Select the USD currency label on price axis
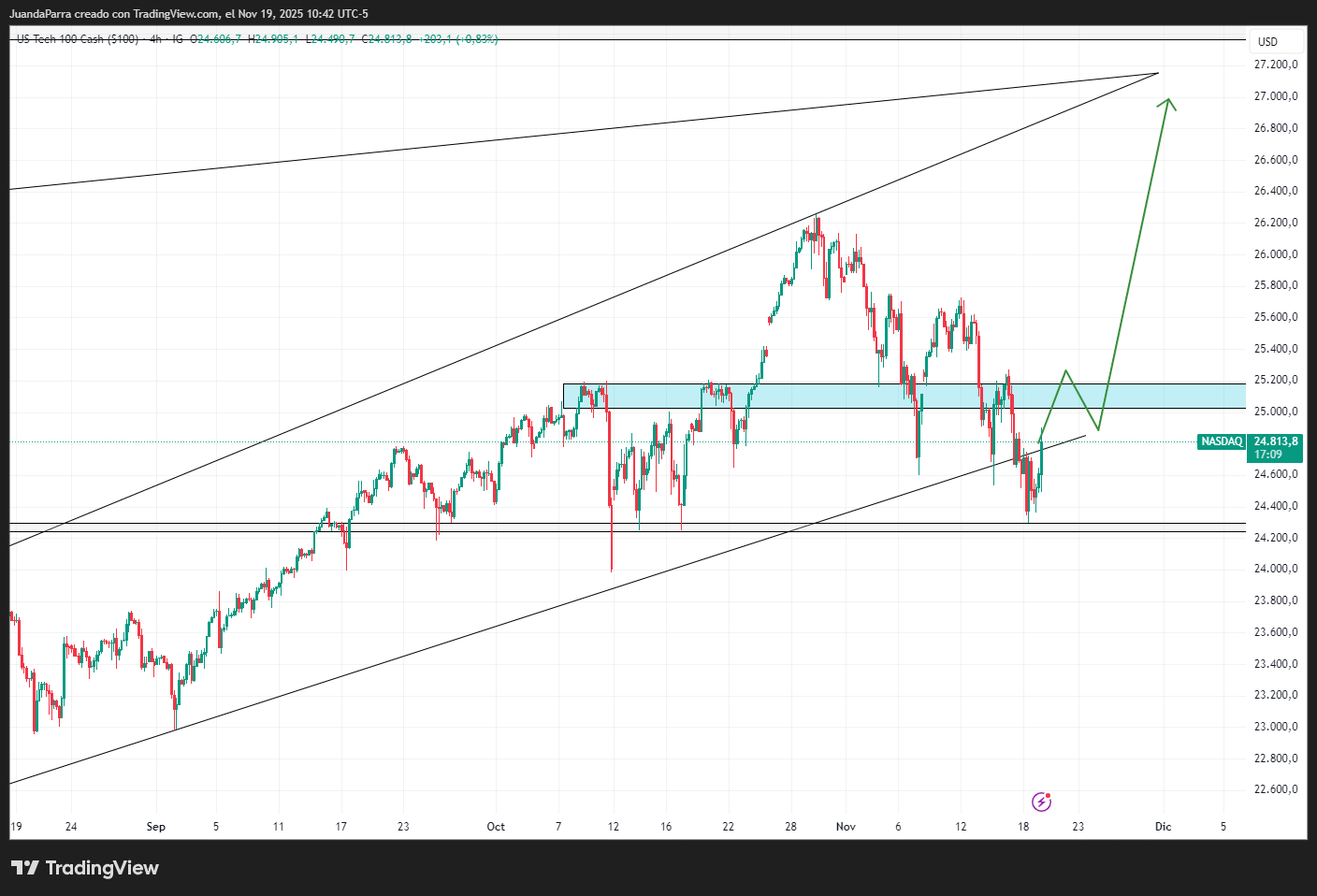 (1267, 42)
